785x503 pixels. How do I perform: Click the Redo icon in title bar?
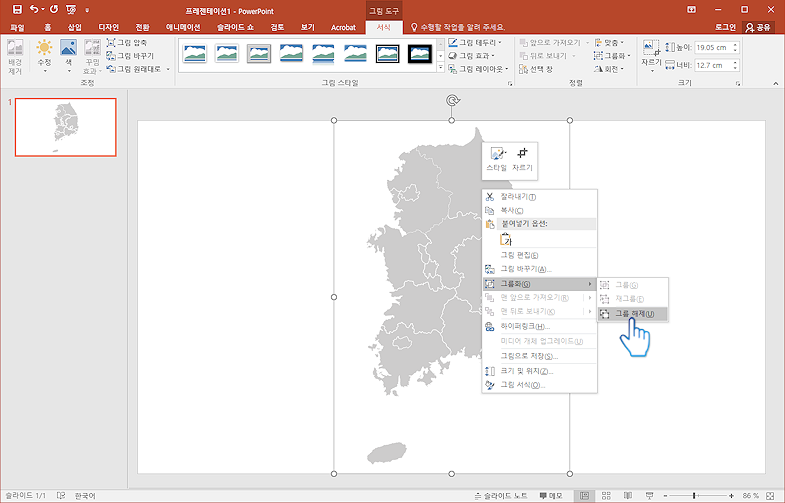[54, 10]
